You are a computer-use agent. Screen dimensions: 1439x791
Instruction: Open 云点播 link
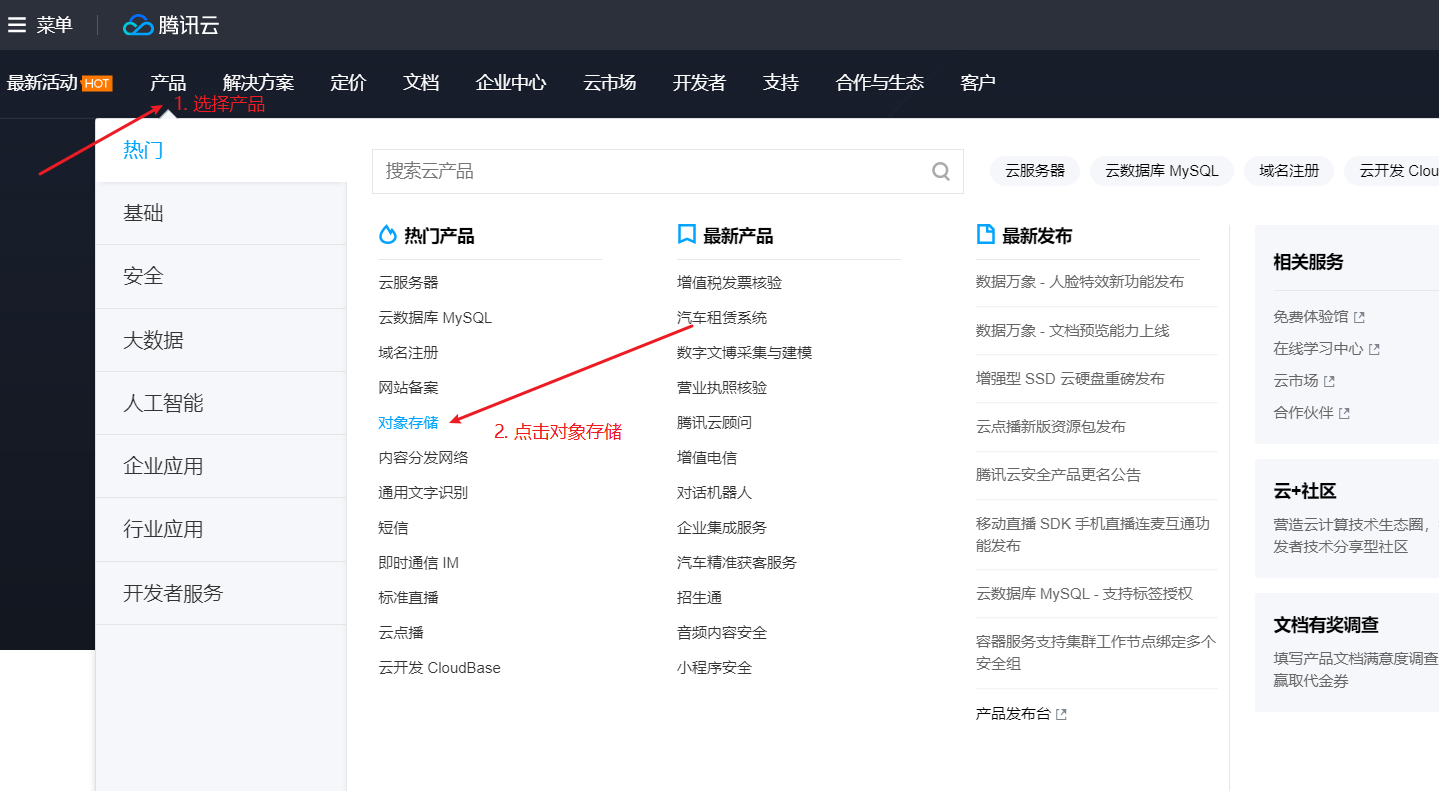tap(401, 633)
